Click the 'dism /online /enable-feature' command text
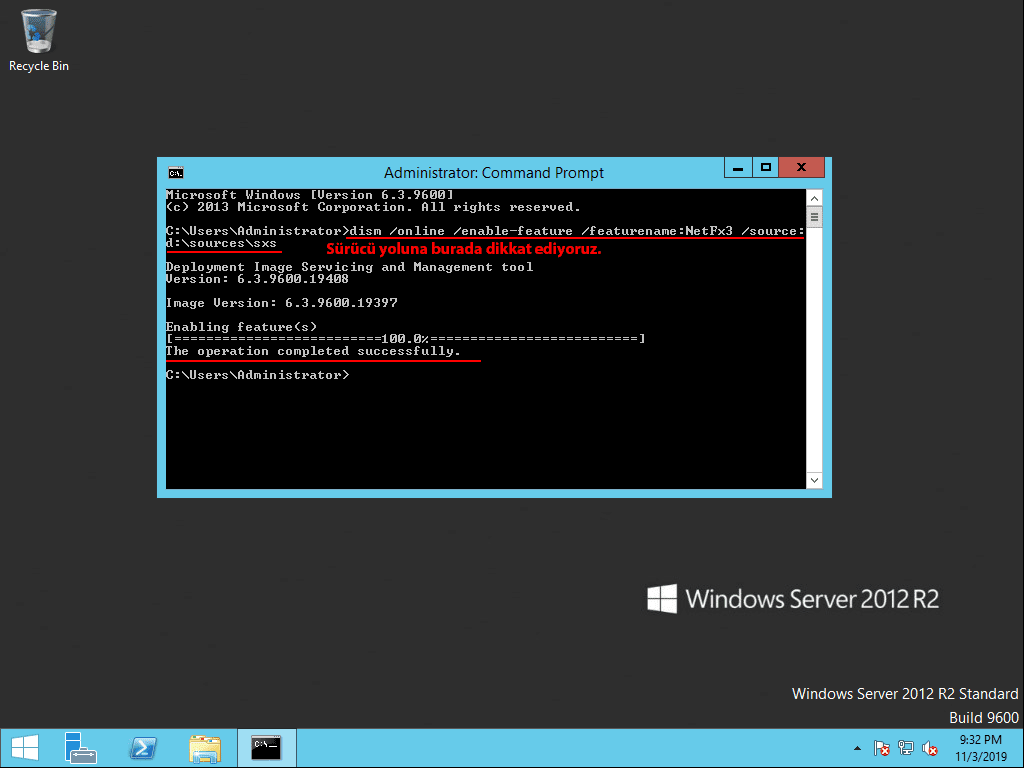Screen dimensions: 1024x768 click(461, 231)
